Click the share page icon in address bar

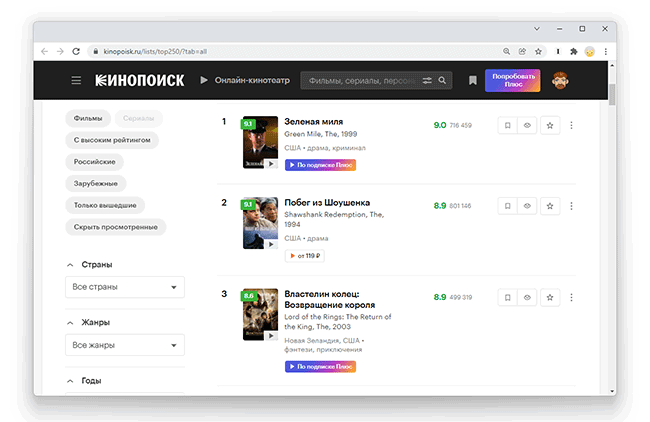coord(522,51)
